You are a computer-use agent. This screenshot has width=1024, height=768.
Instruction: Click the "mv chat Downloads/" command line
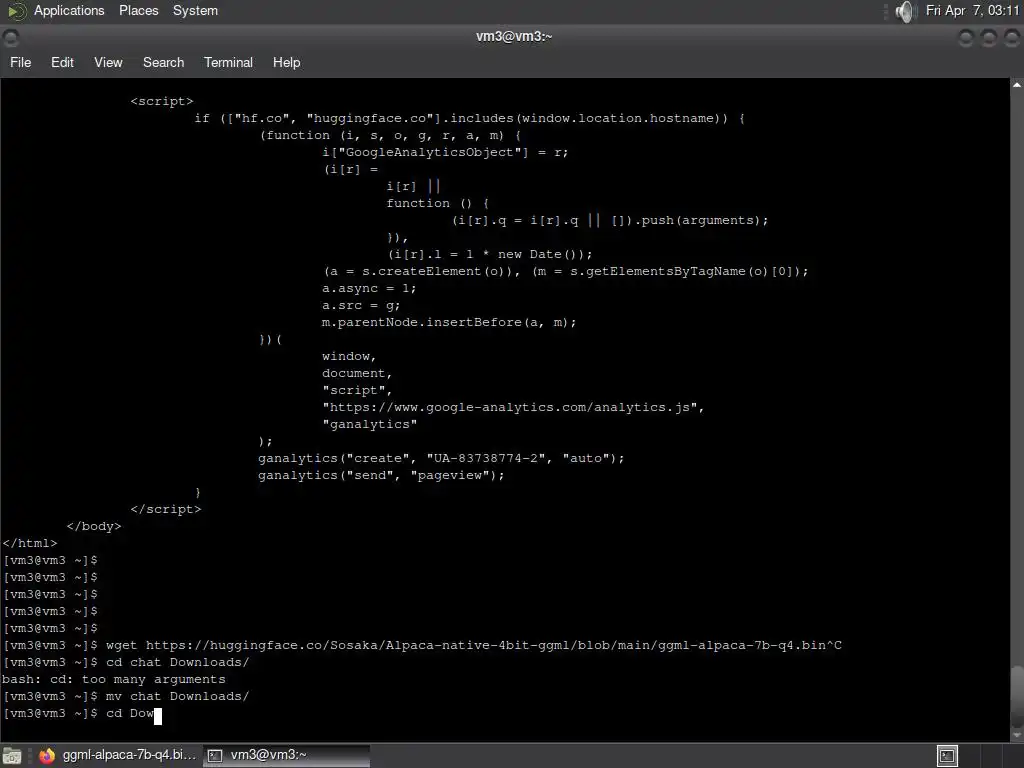coord(177,696)
